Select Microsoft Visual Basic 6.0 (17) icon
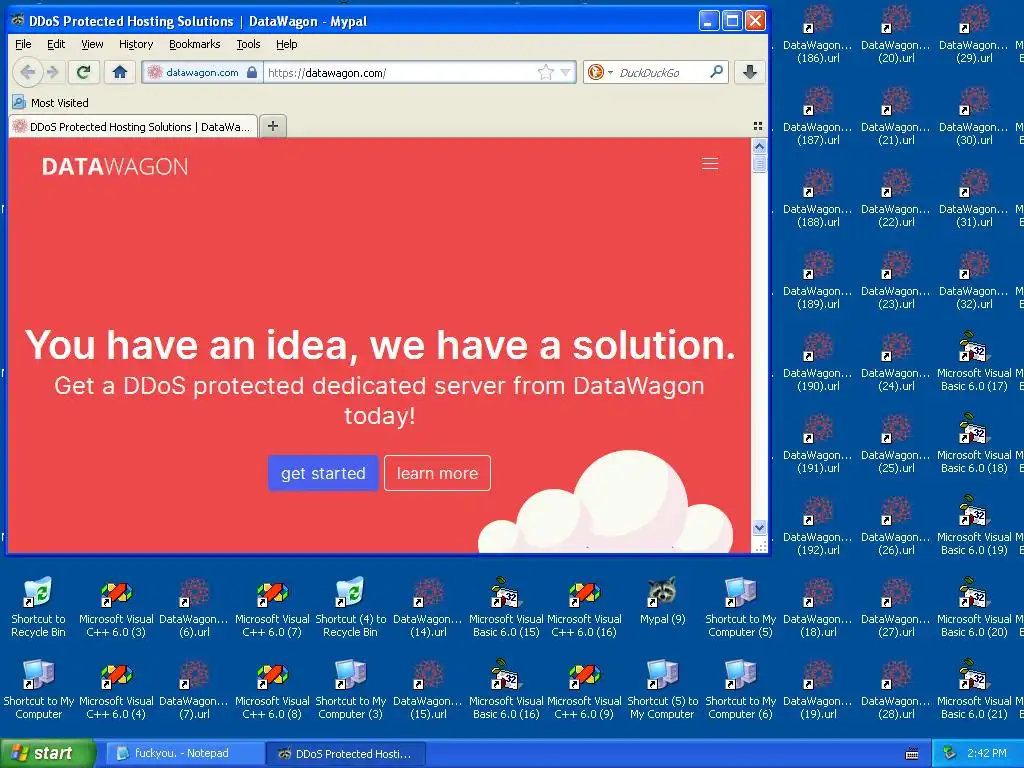 [x=974, y=362]
